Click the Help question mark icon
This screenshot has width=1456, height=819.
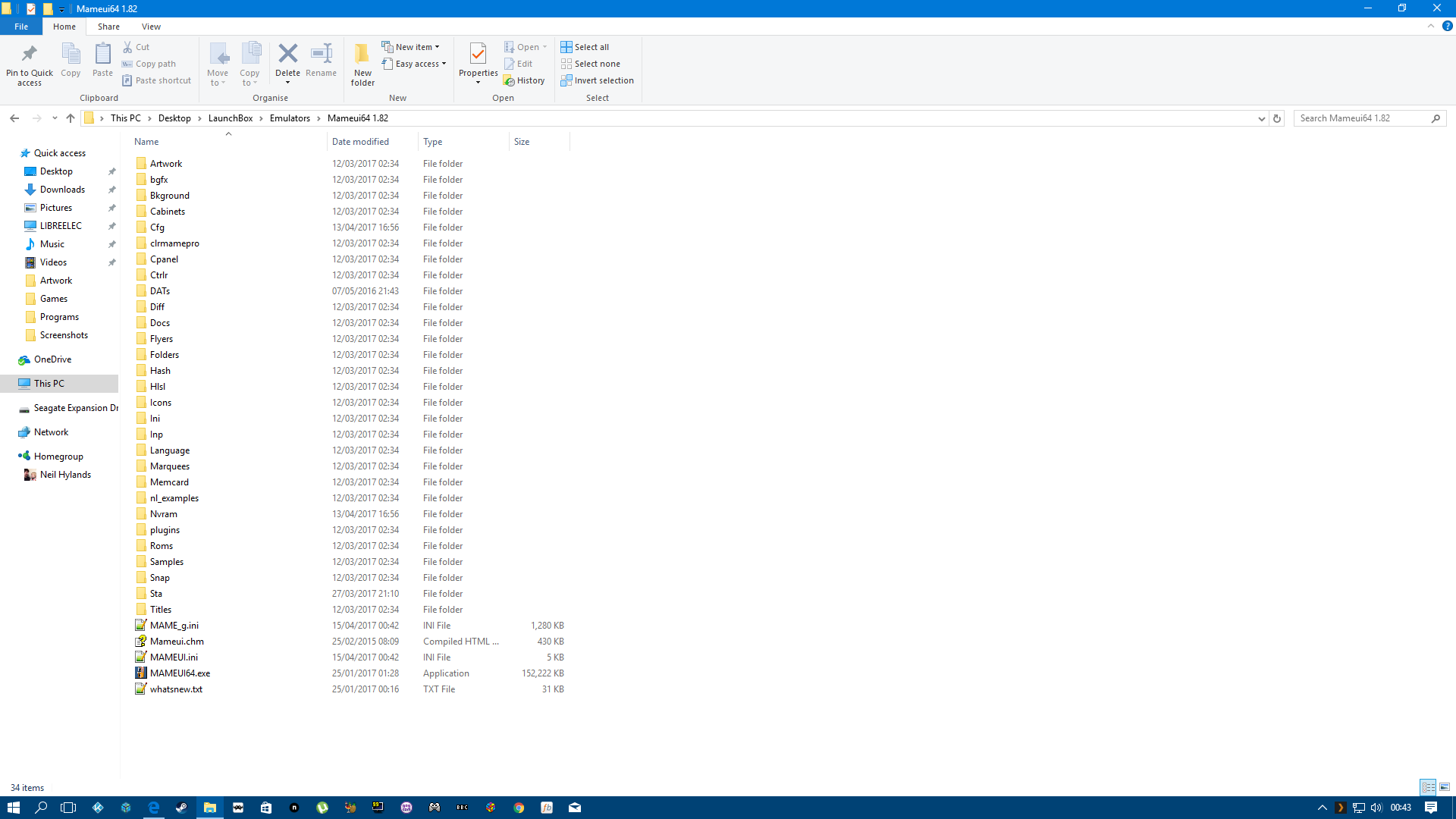pos(1447,26)
